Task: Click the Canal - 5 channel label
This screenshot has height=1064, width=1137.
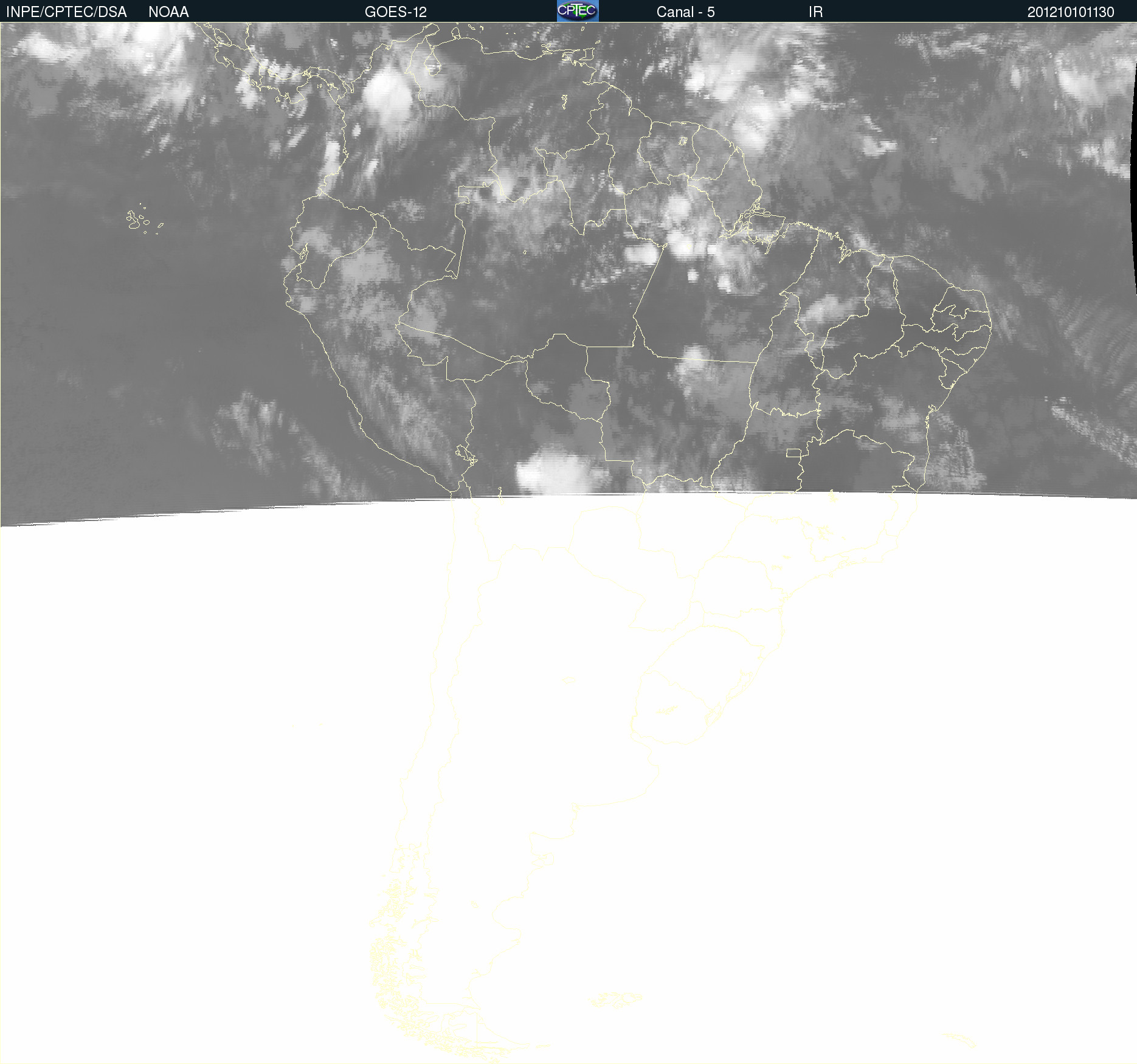Action: tap(685, 12)
